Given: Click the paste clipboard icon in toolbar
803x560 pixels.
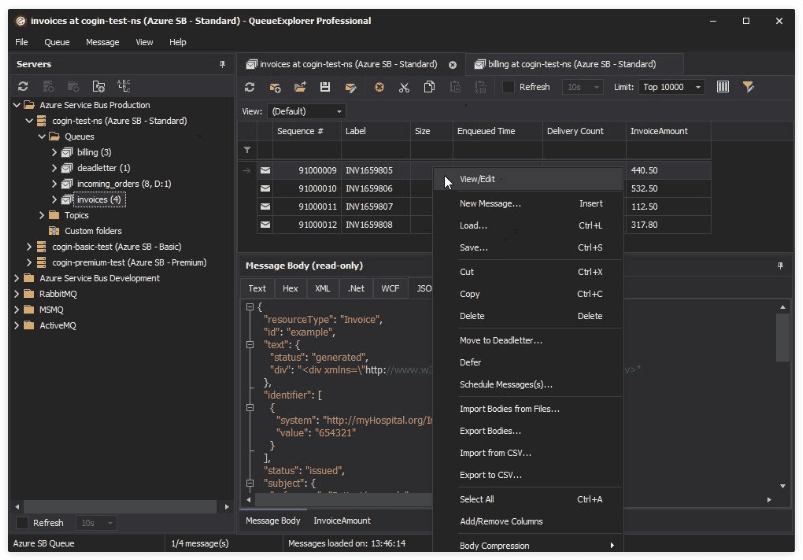Looking at the screenshot, I should pos(455,87).
